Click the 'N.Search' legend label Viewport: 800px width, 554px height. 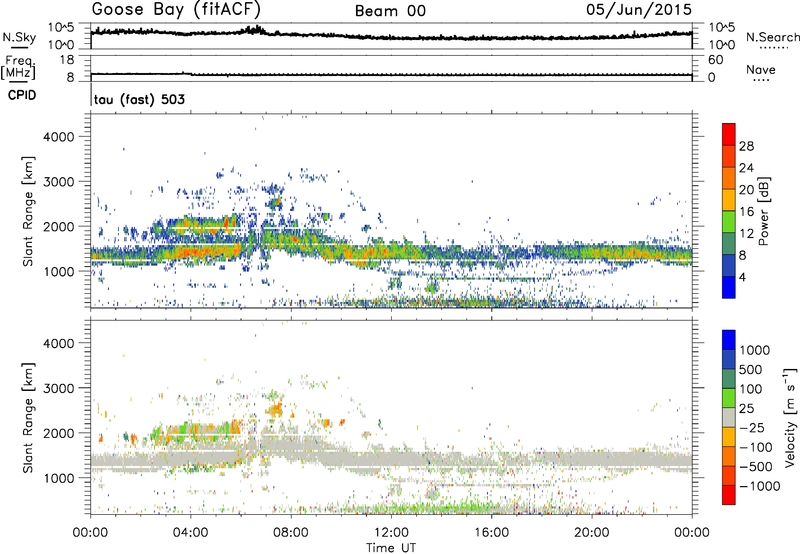[x=773, y=37]
